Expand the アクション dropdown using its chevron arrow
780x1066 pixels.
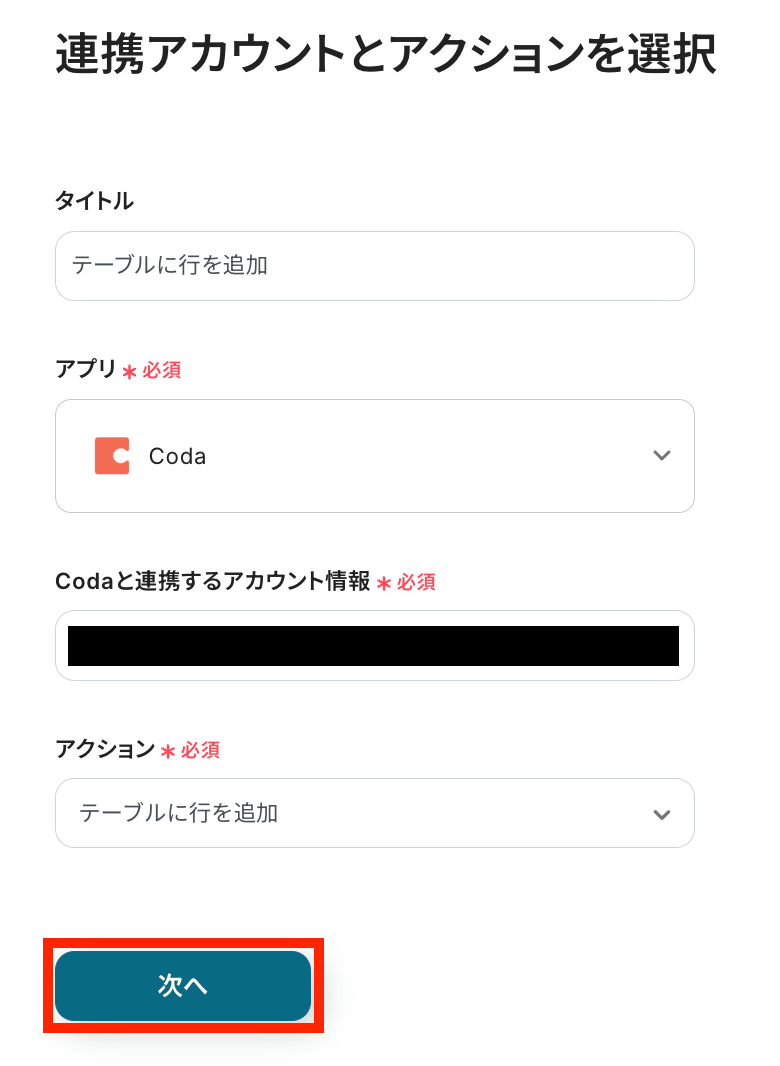tap(661, 814)
